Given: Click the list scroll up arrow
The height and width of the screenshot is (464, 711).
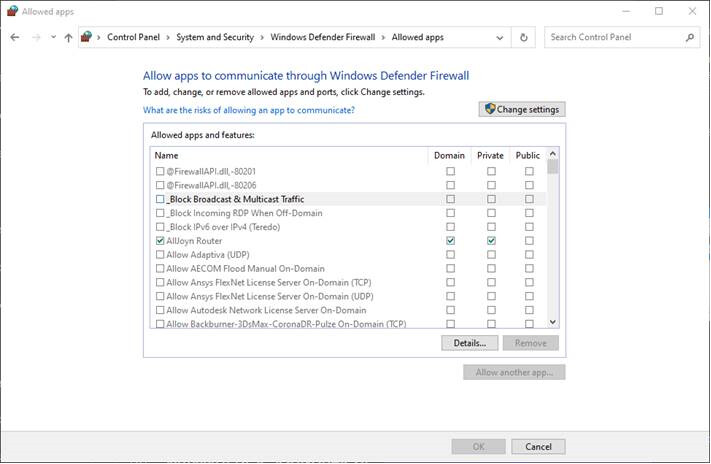Looking at the screenshot, I should tap(552, 154).
